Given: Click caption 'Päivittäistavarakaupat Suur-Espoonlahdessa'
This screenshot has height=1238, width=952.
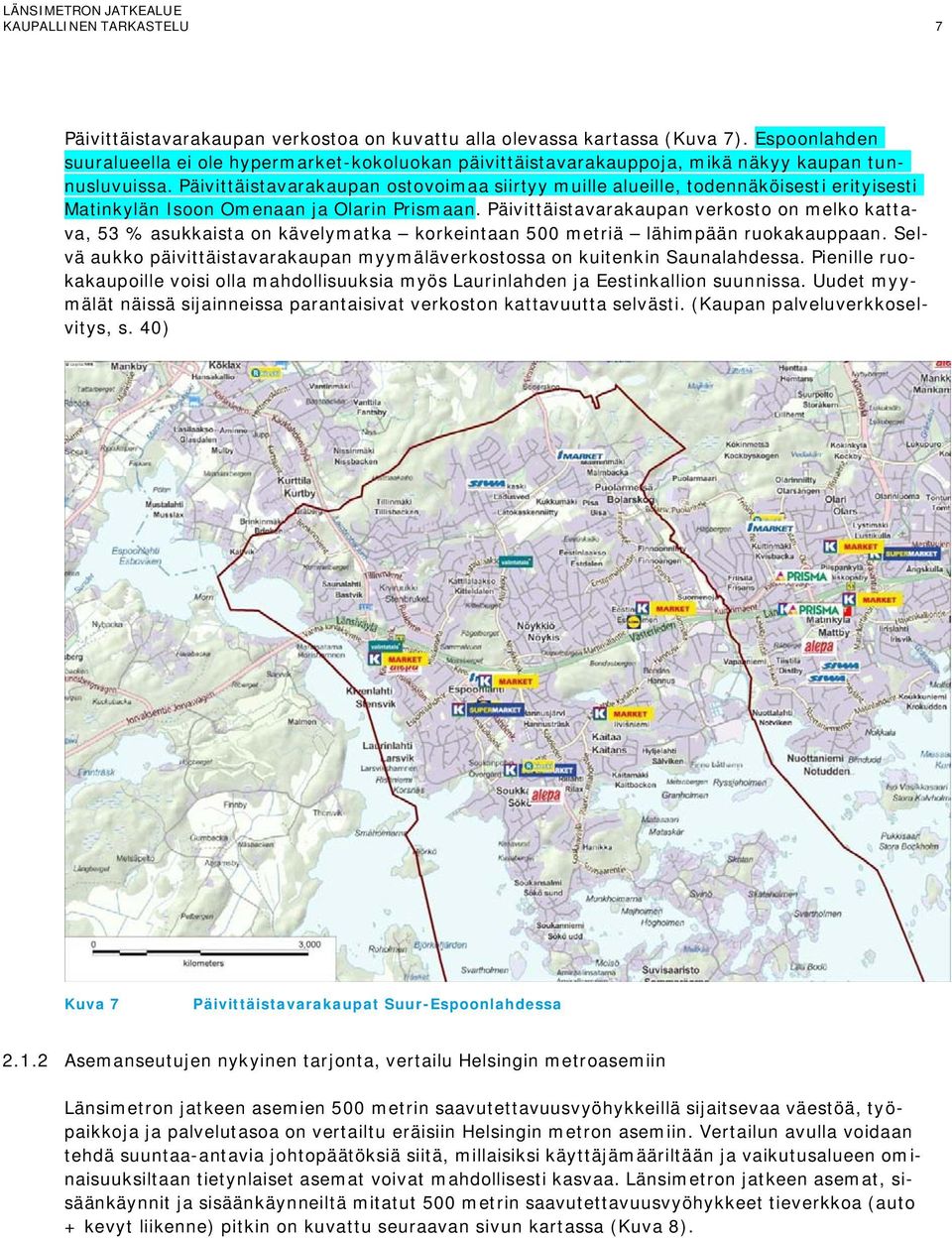Looking at the screenshot, I should pos(377,1004).
